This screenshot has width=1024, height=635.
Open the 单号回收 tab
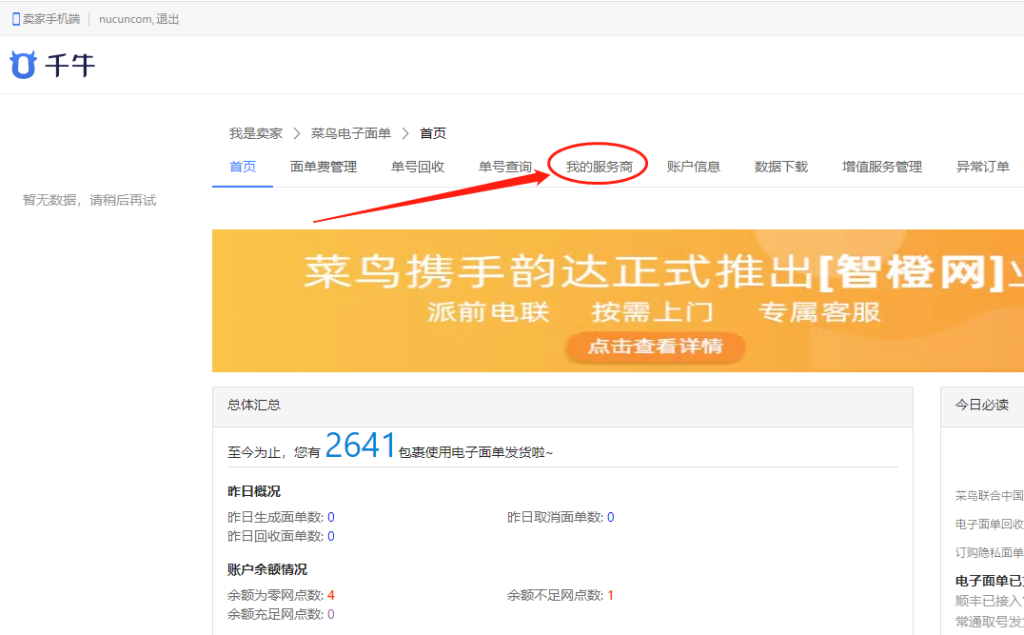point(417,167)
